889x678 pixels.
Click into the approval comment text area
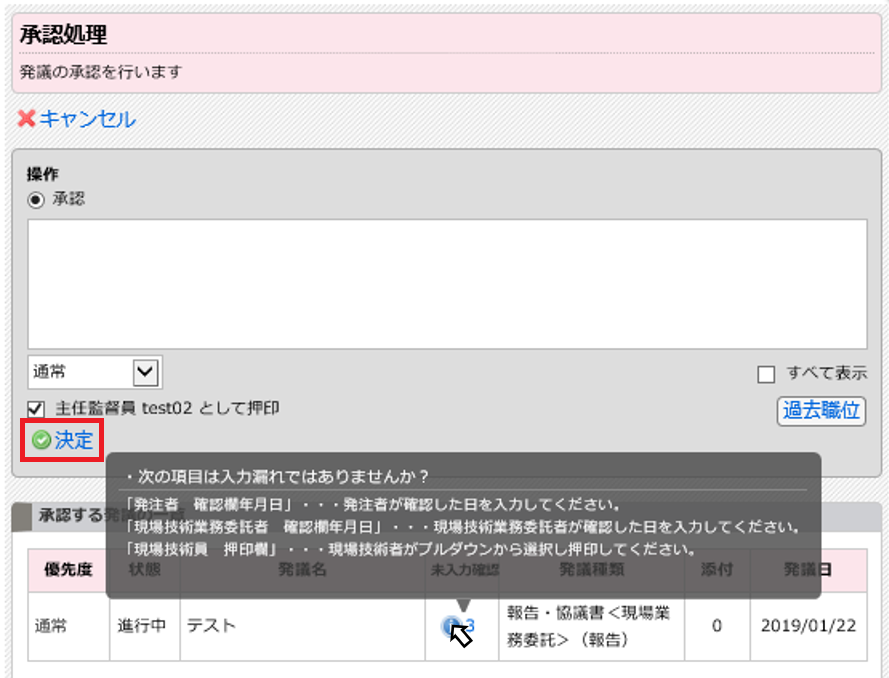[446, 284]
